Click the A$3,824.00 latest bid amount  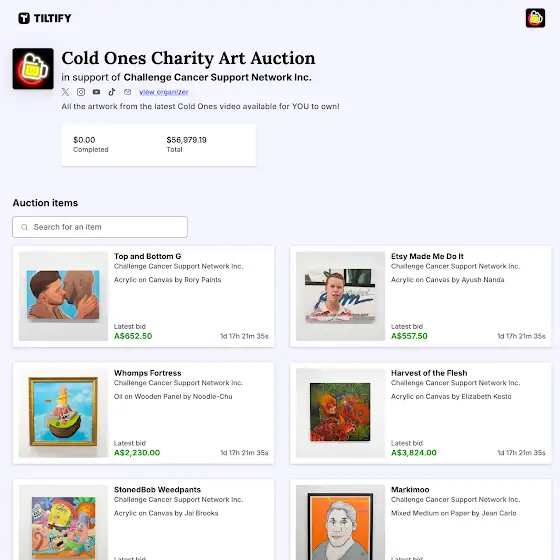click(x=414, y=453)
